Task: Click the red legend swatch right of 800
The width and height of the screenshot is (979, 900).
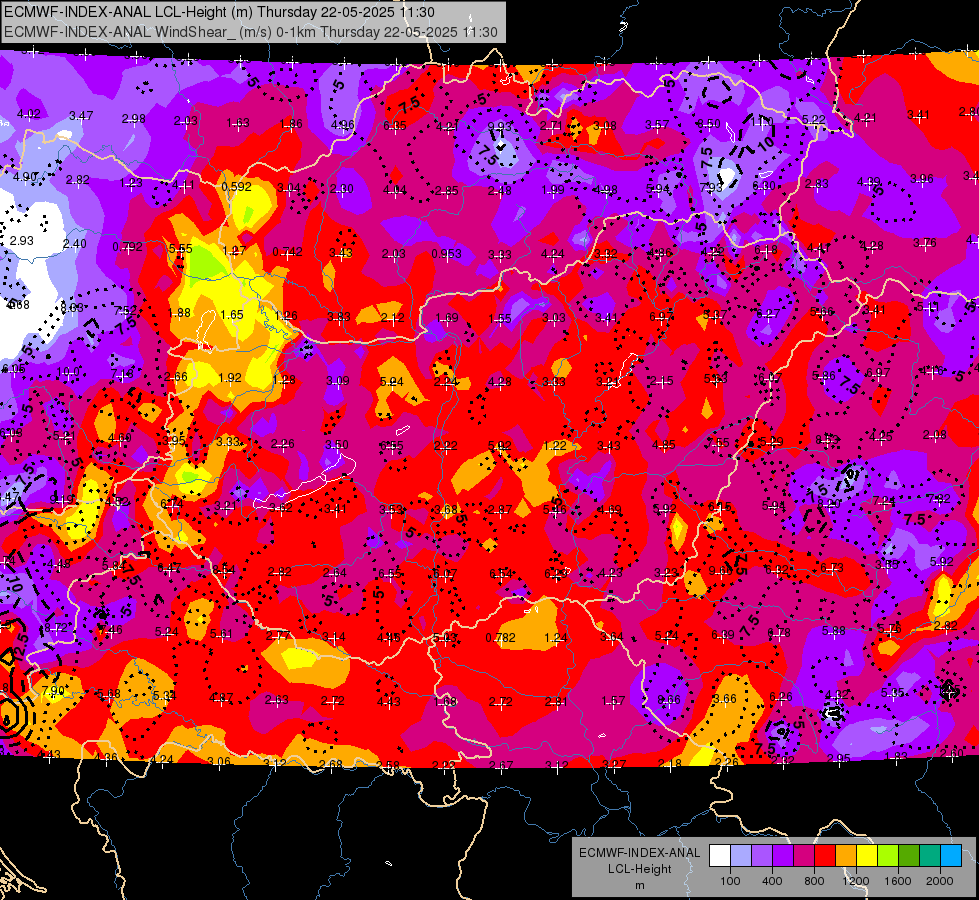Action: [825, 856]
